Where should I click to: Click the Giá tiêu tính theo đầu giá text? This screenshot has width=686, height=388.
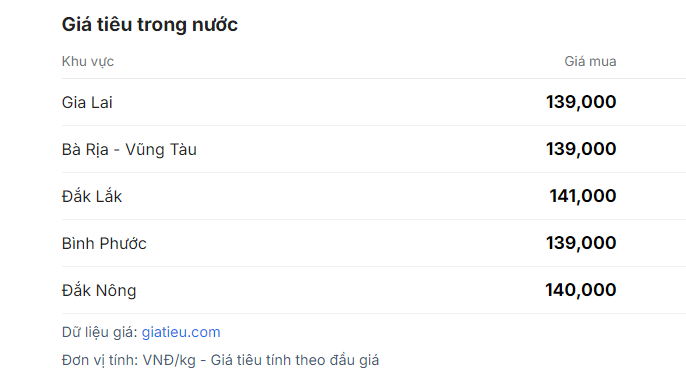pyautogui.click(x=295, y=360)
